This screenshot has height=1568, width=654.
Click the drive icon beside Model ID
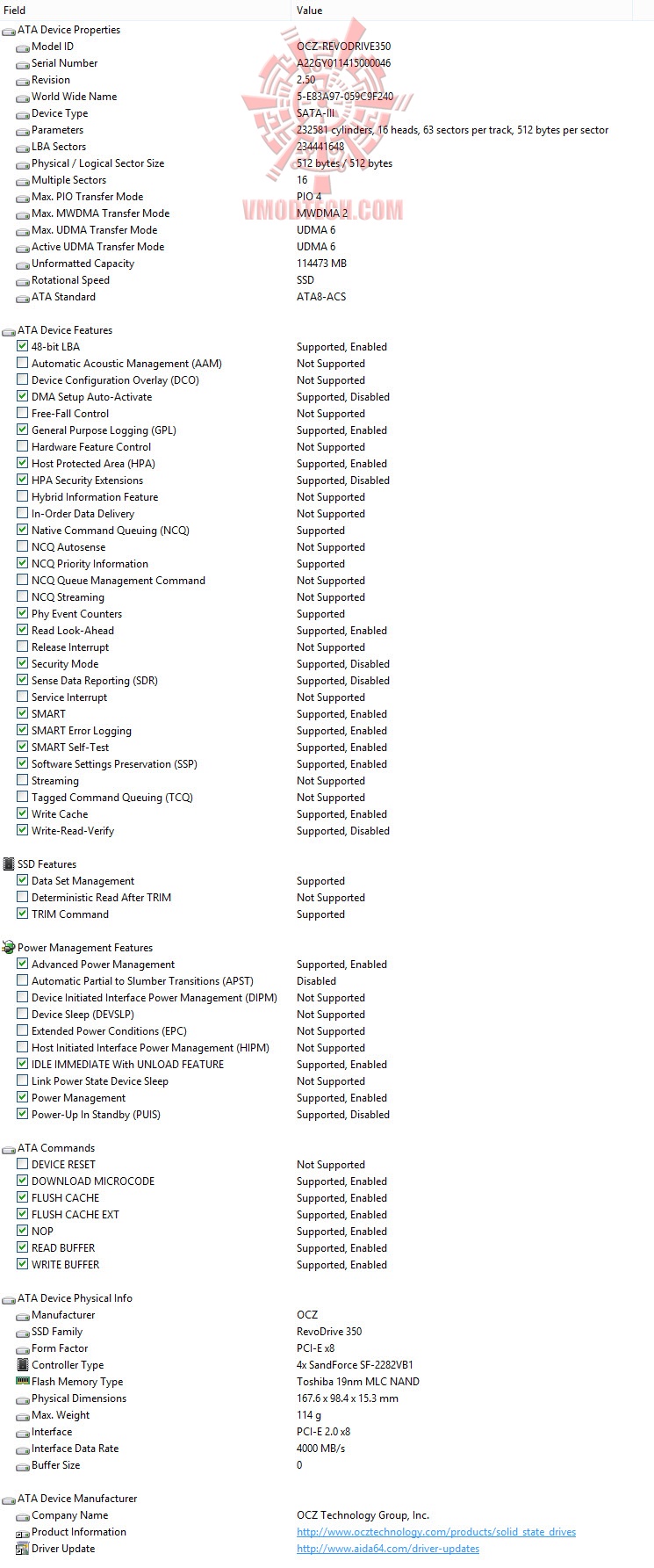pos(23,47)
